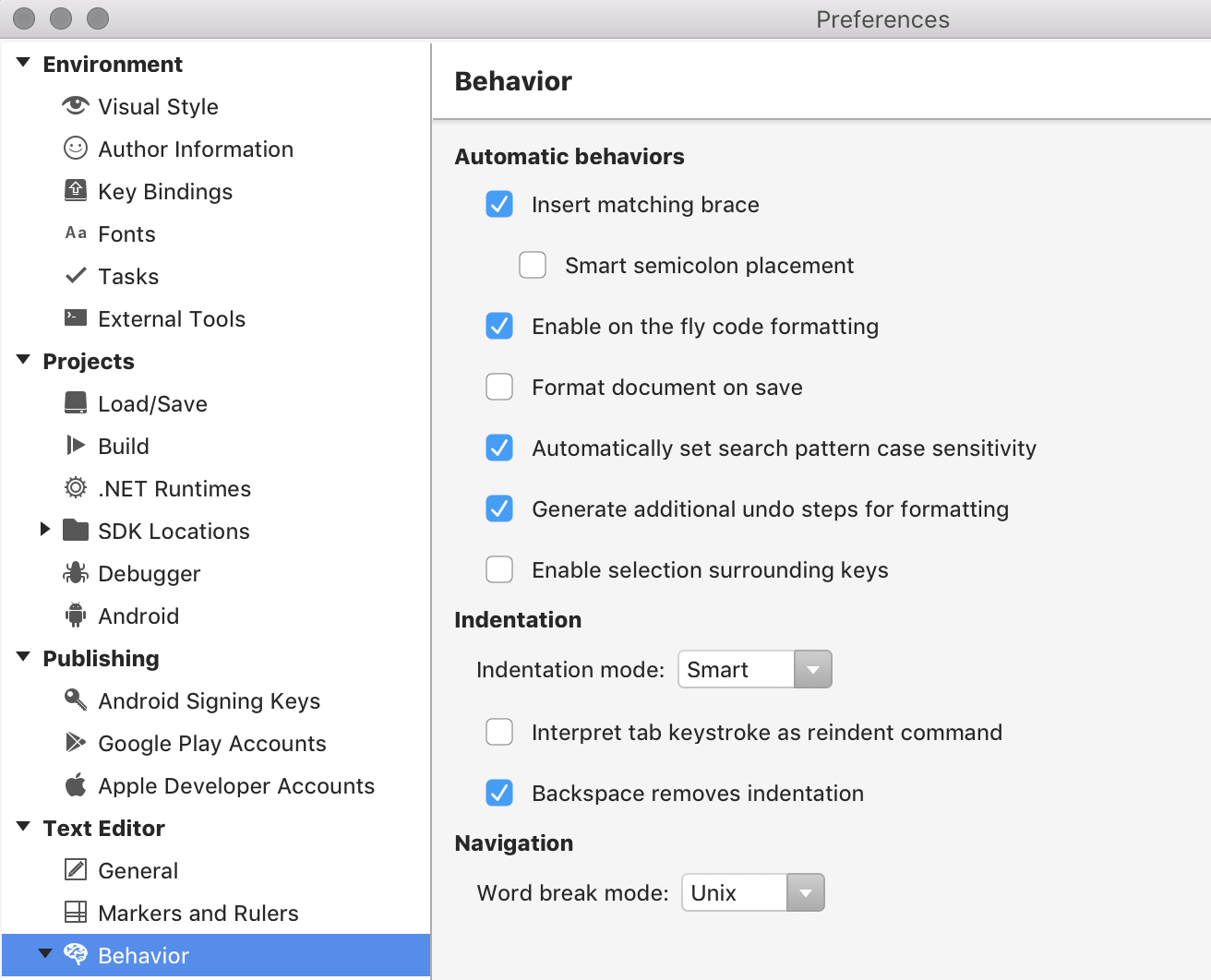Click the External Tools terminal icon

pyautogui.click(x=75, y=317)
